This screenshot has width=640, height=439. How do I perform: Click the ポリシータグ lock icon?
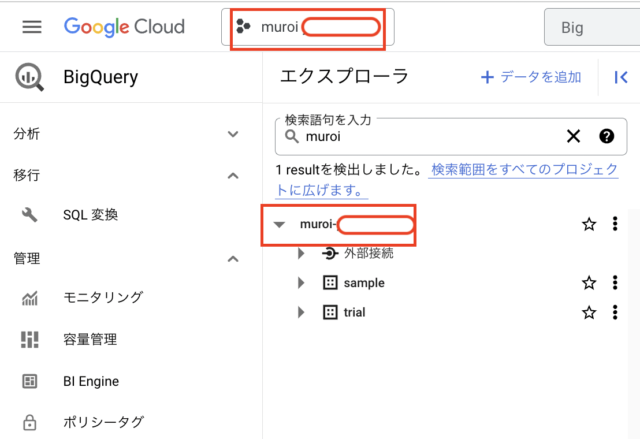pos(29,423)
